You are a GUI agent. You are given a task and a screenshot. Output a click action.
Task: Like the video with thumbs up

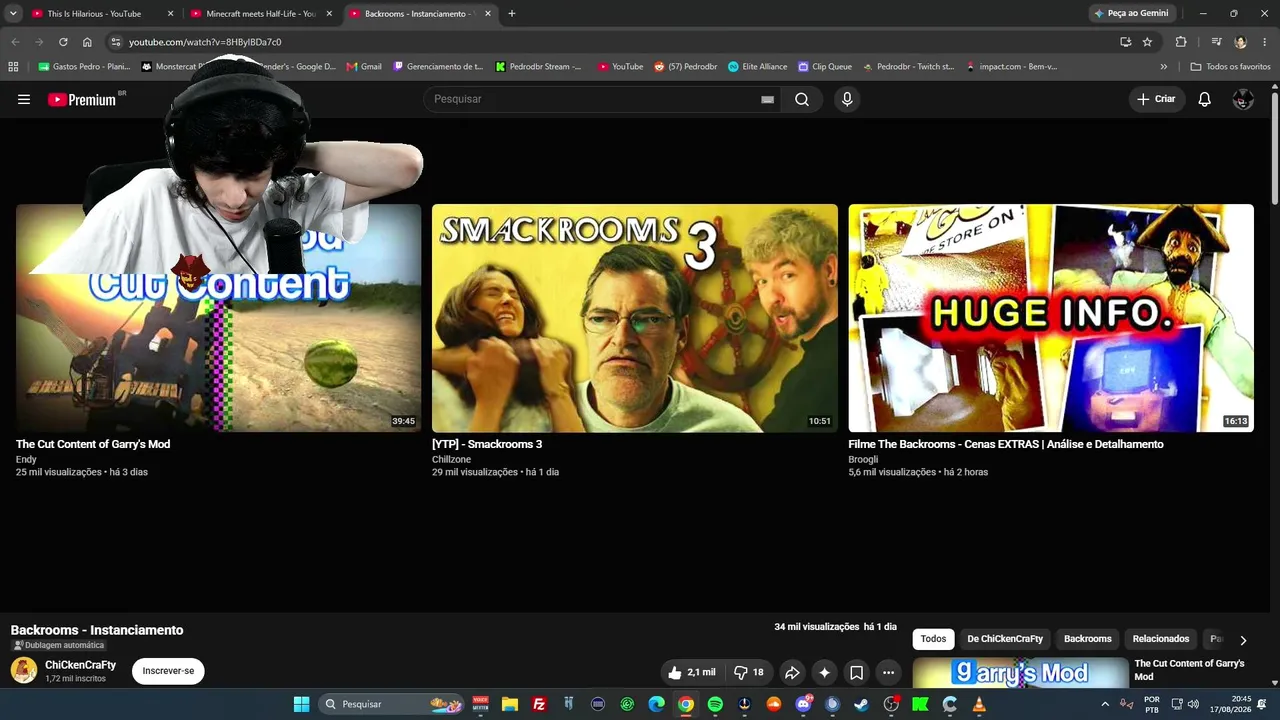[692, 673]
